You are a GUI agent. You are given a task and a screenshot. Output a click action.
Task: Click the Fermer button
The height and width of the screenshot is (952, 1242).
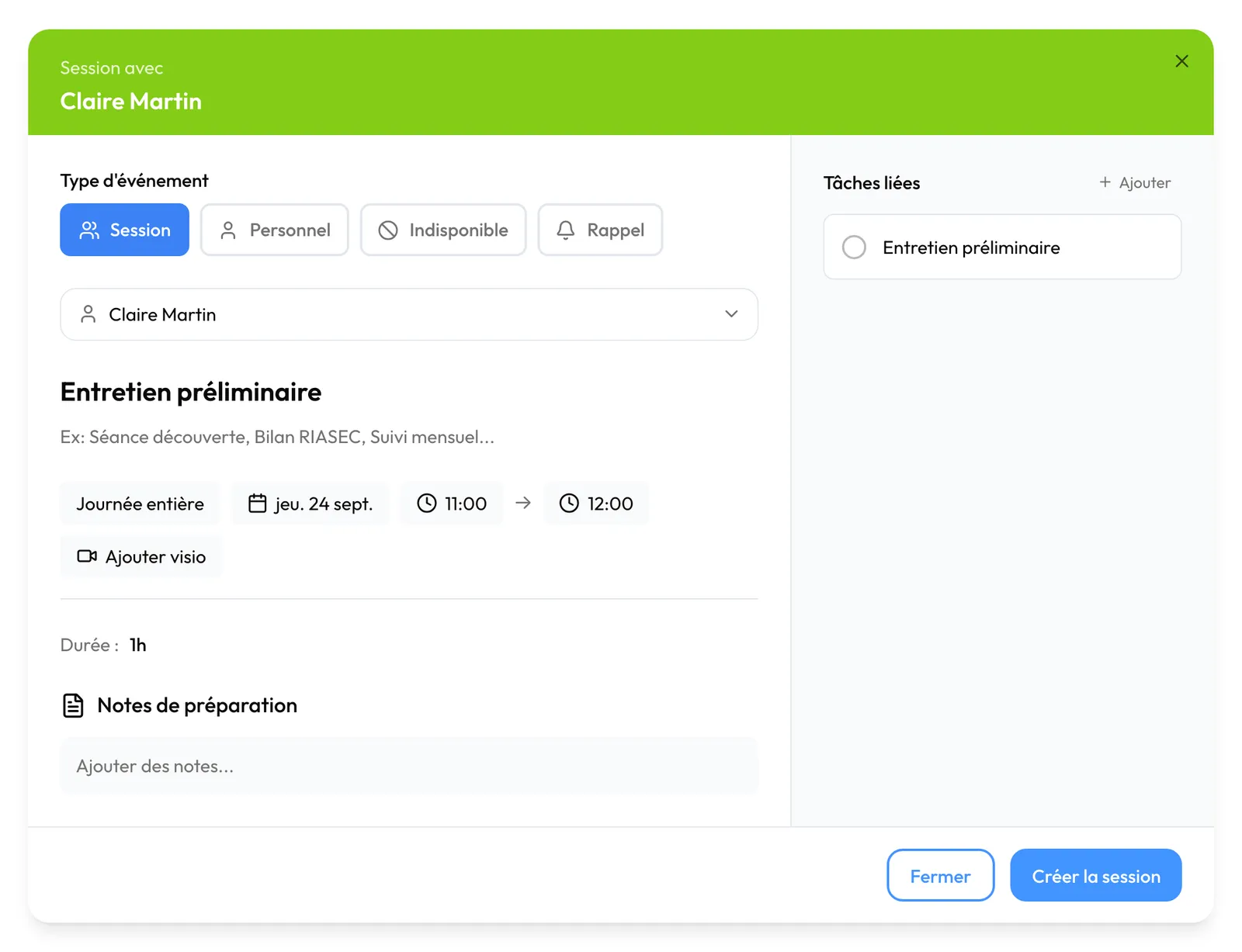(940, 875)
